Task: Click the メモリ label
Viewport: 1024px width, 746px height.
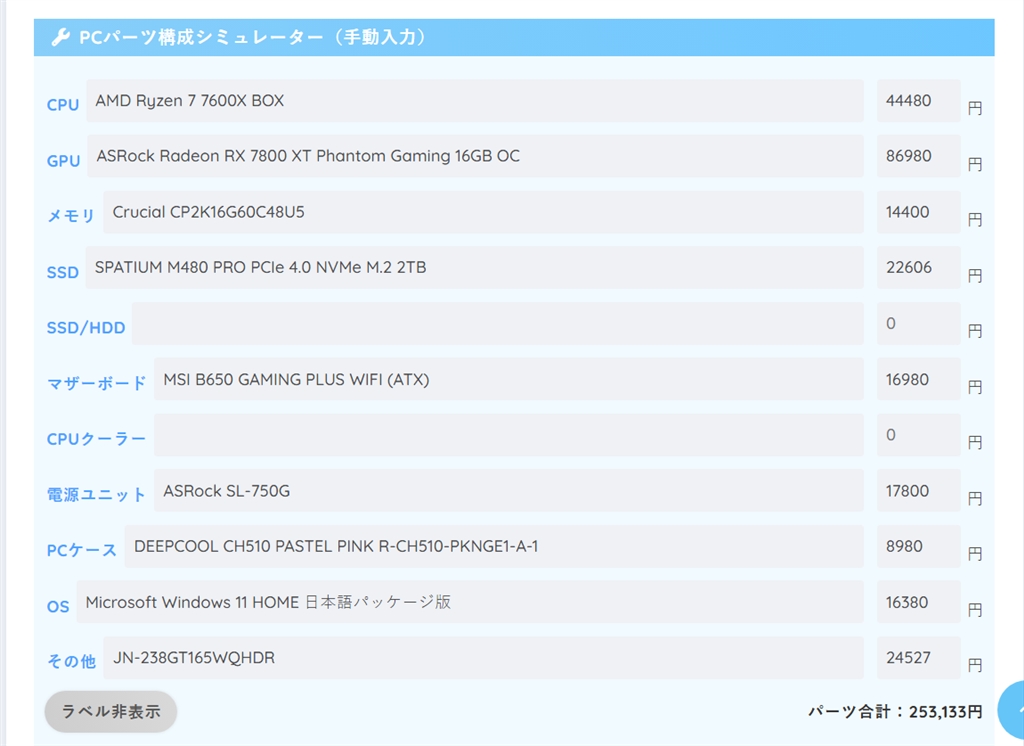Action: (x=71, y=216)
